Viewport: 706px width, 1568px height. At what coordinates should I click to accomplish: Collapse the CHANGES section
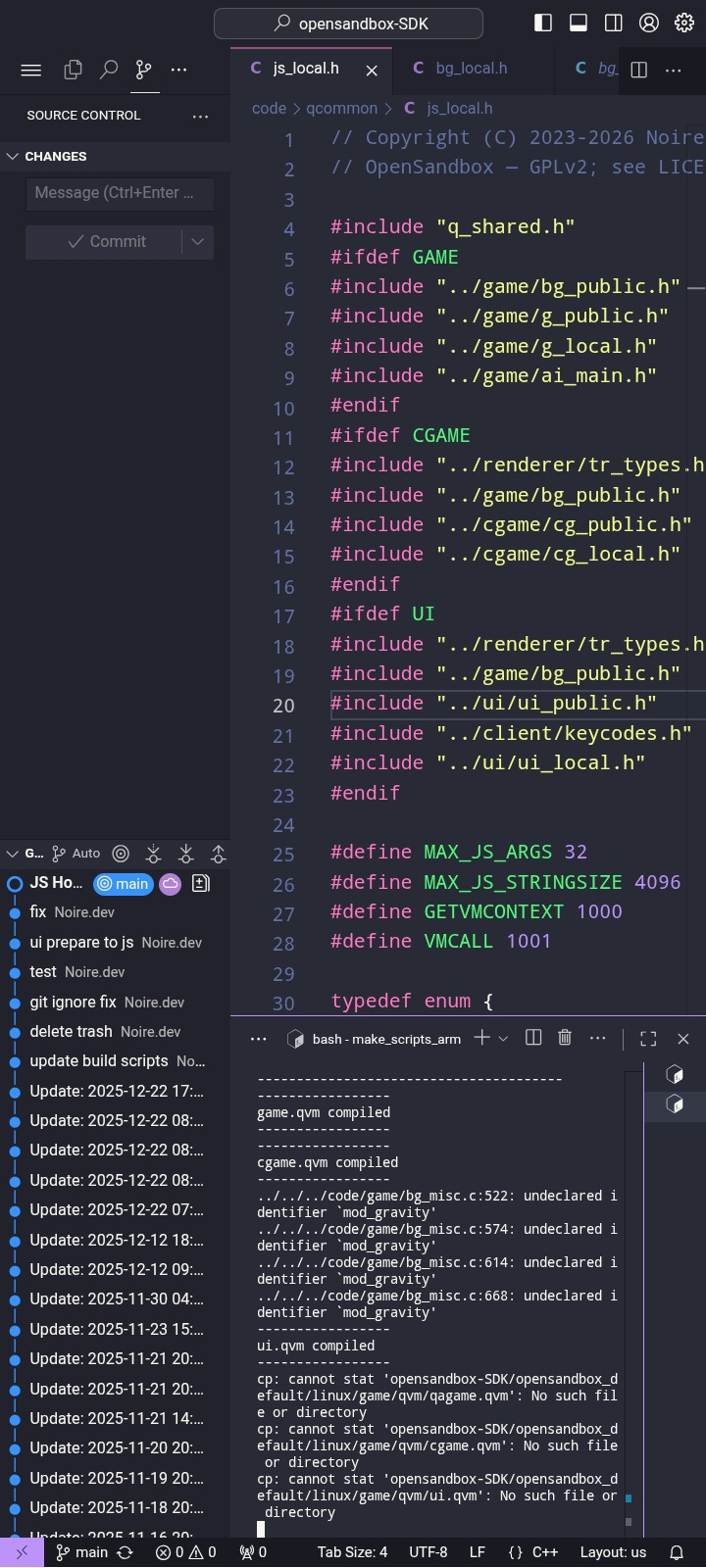click(x=14, y=157)
